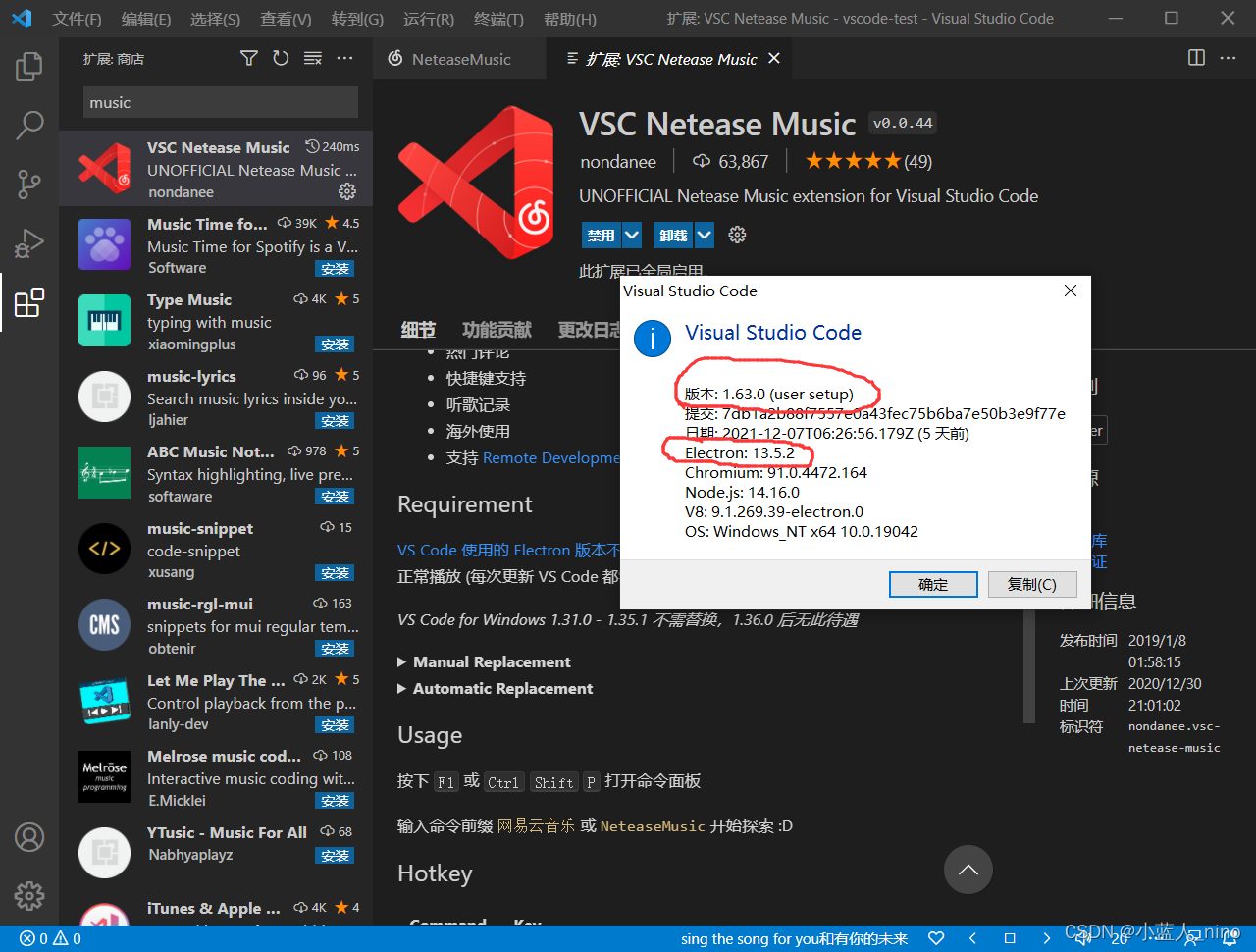Open gear menu for VSC Netease Music list item
The height and width of the screenshot is (952, 1256).
(347, 190)
